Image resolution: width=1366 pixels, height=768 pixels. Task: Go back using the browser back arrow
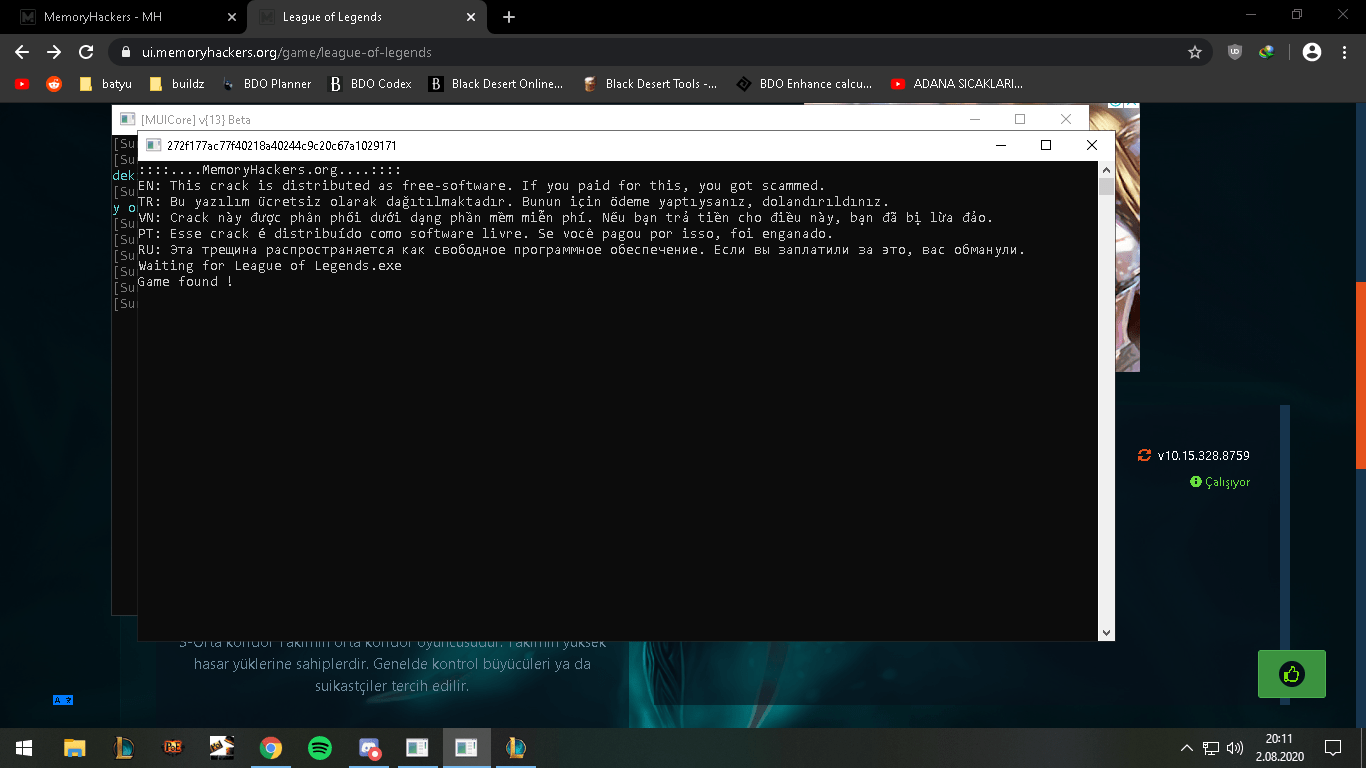point(22,52)
